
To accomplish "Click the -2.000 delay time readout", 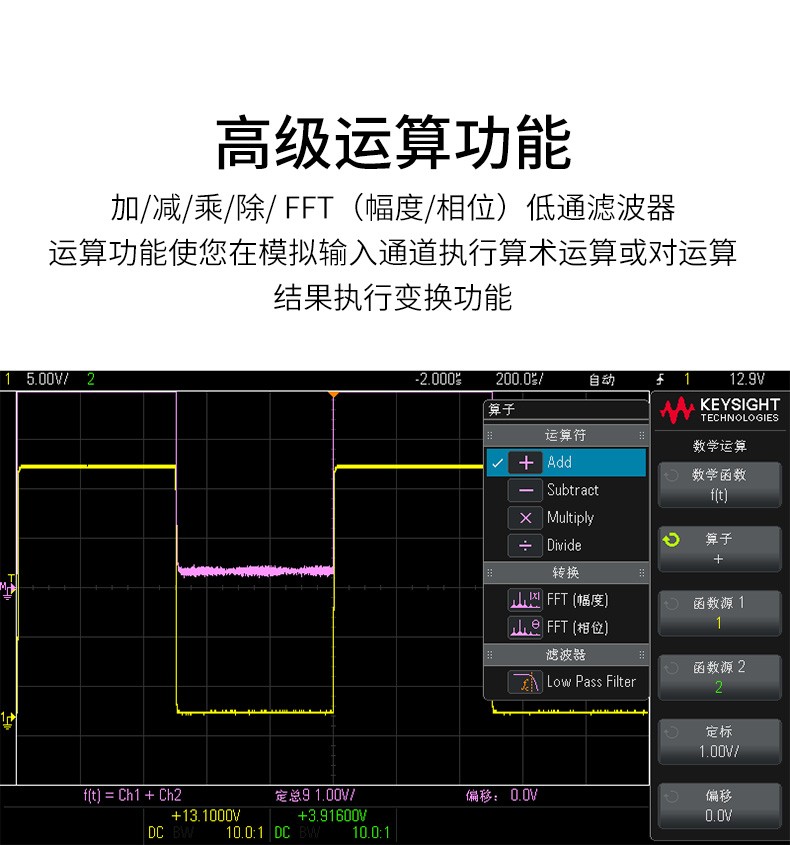I will pyautogui.click(x=438, y=379).
